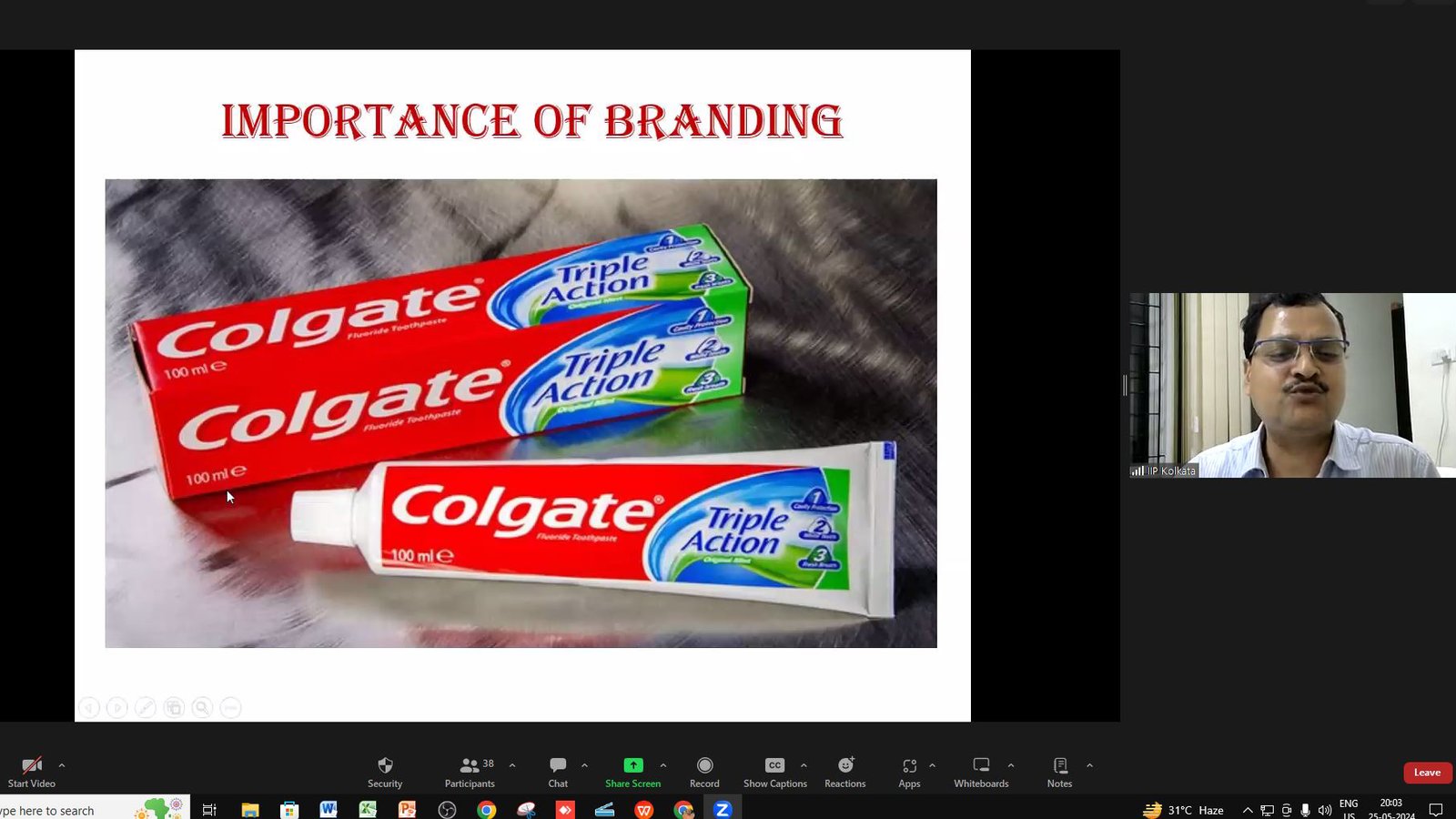Open Microsoft Word from the taskbar
Viewport: 1456px width, 819px height.
click(329, 810)
